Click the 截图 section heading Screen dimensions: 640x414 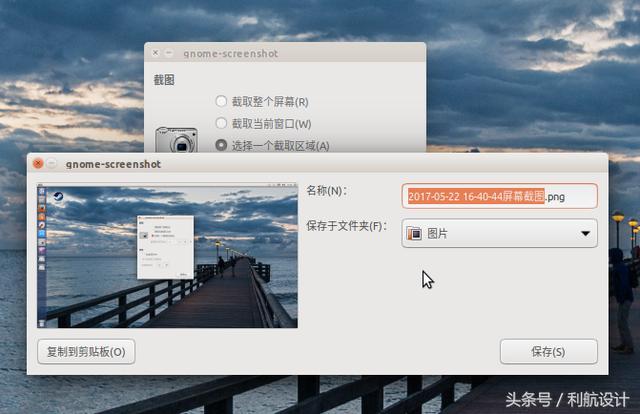164,80
